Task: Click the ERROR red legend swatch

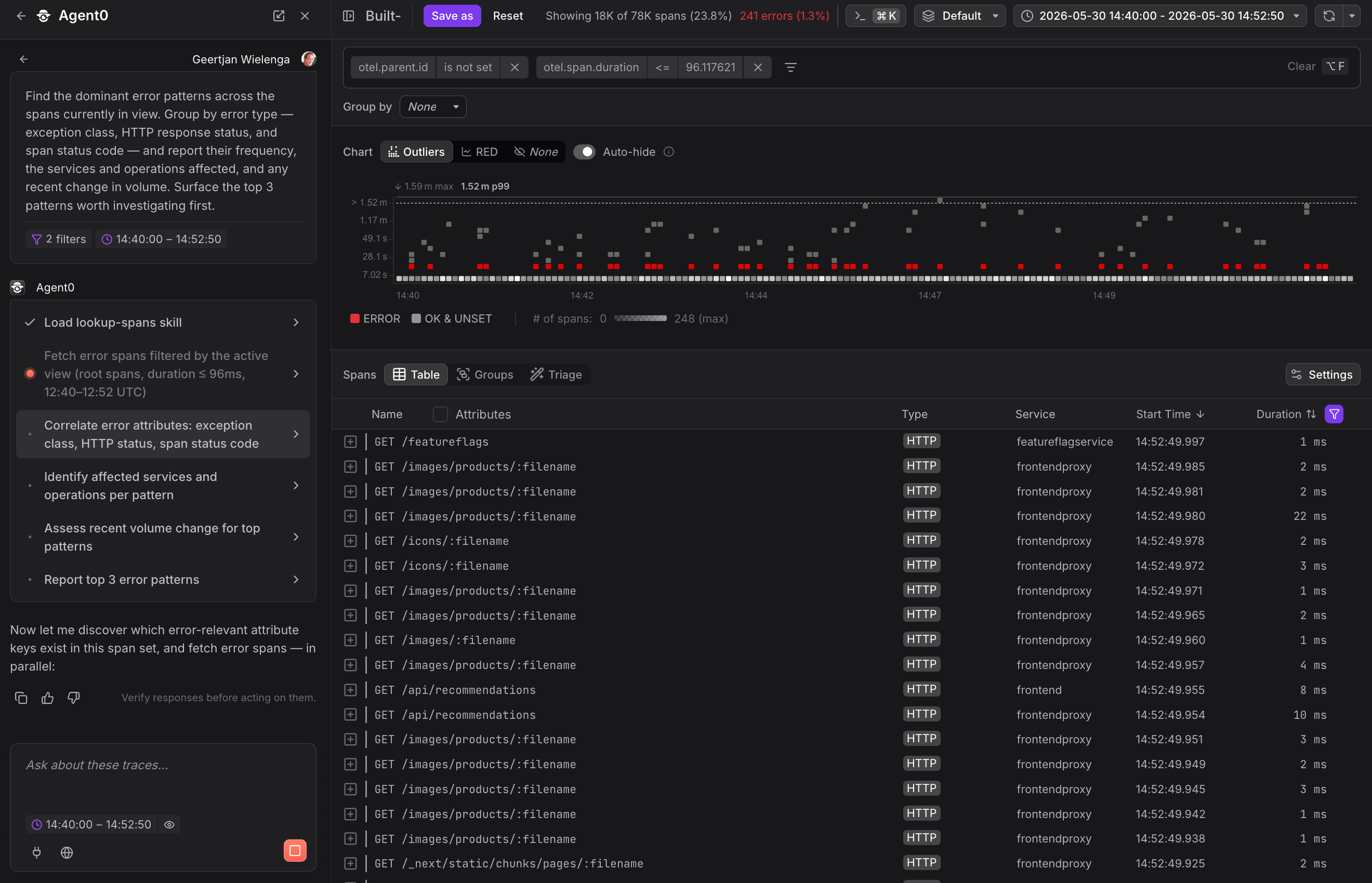Action: [x=355, y=319]
